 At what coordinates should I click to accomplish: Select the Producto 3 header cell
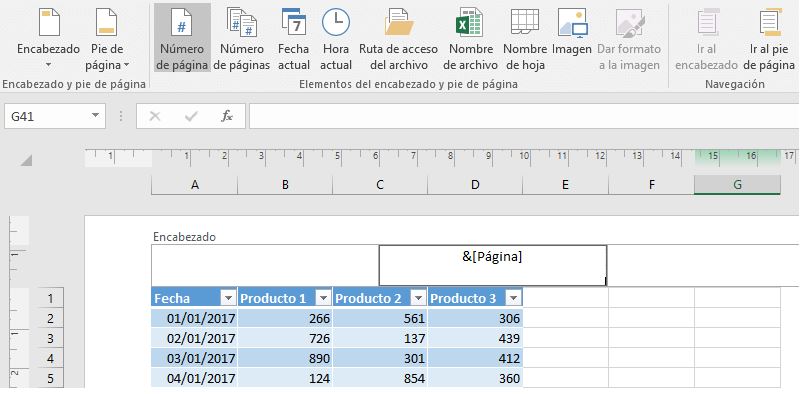(x=475, y=298)
